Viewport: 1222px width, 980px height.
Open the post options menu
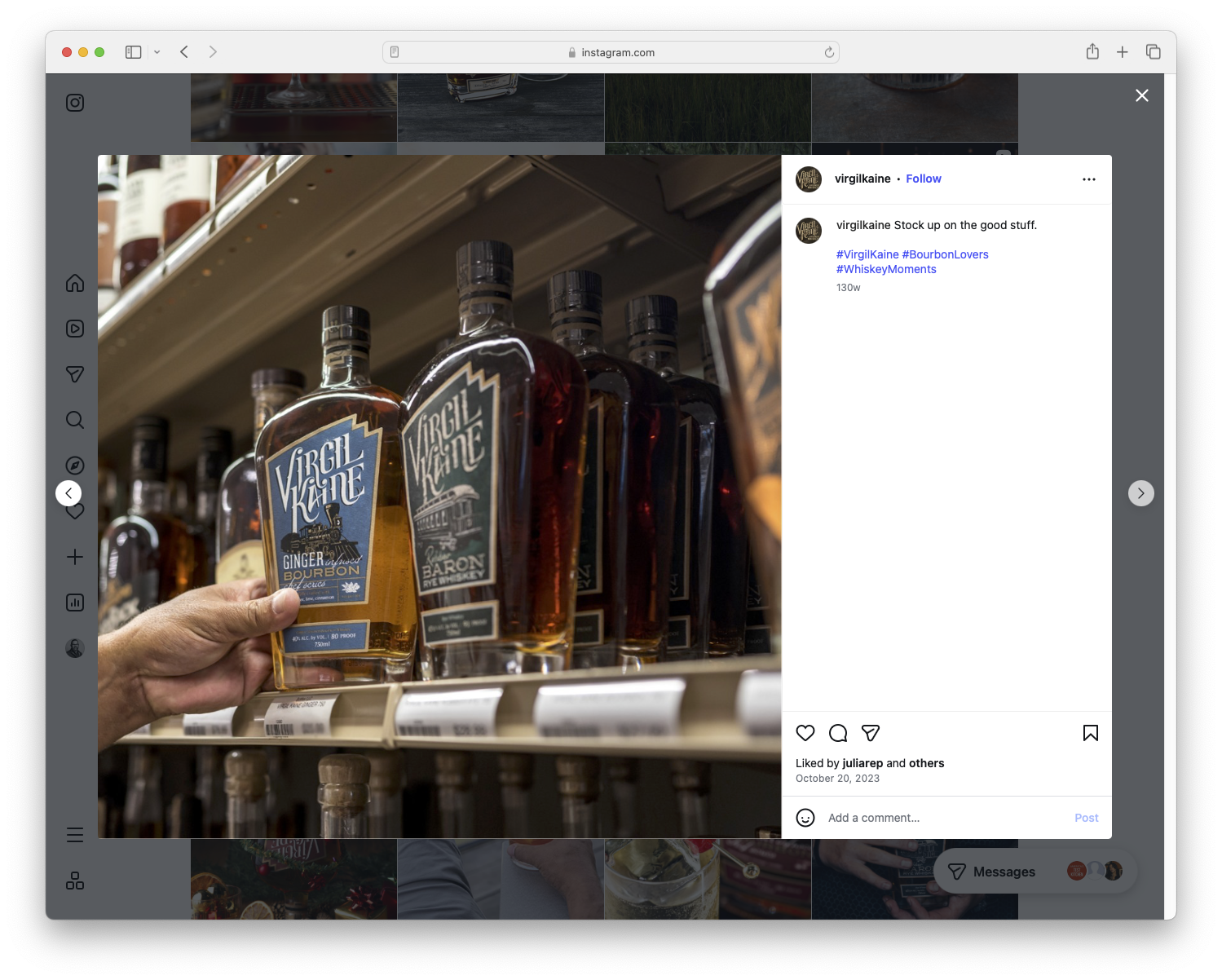point(1088,179)
